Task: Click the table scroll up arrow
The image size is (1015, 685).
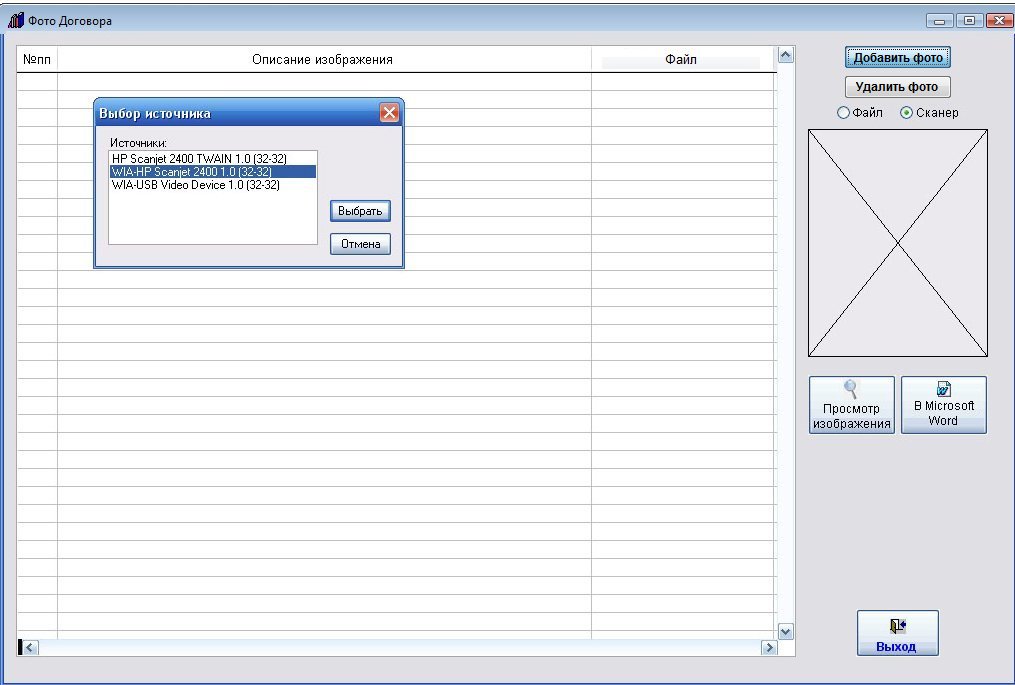Action: pyautogui.click(x=785, y=55)
